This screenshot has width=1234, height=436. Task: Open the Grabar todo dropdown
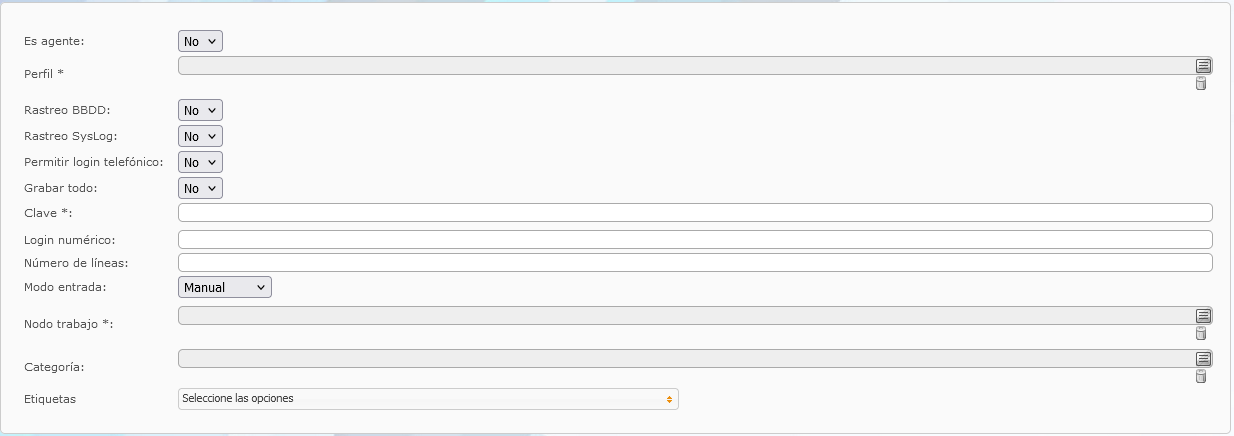[x=200, y=188]
